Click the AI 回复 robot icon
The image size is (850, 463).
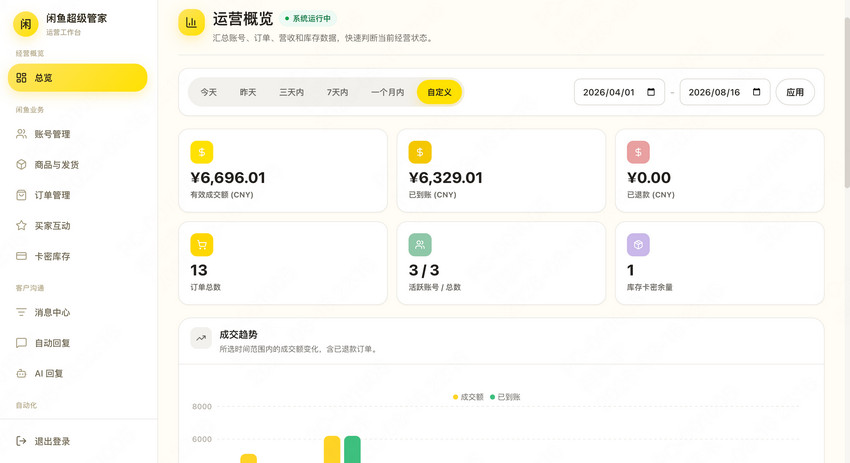21,374
